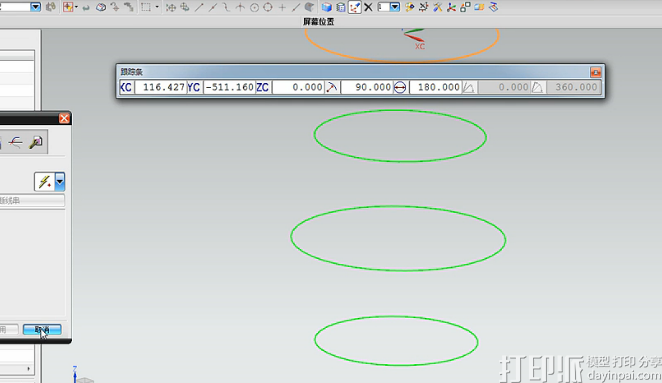Open the small dropdown next to X icon
Viewport: 662px width, 383px height.
(395, 7)
